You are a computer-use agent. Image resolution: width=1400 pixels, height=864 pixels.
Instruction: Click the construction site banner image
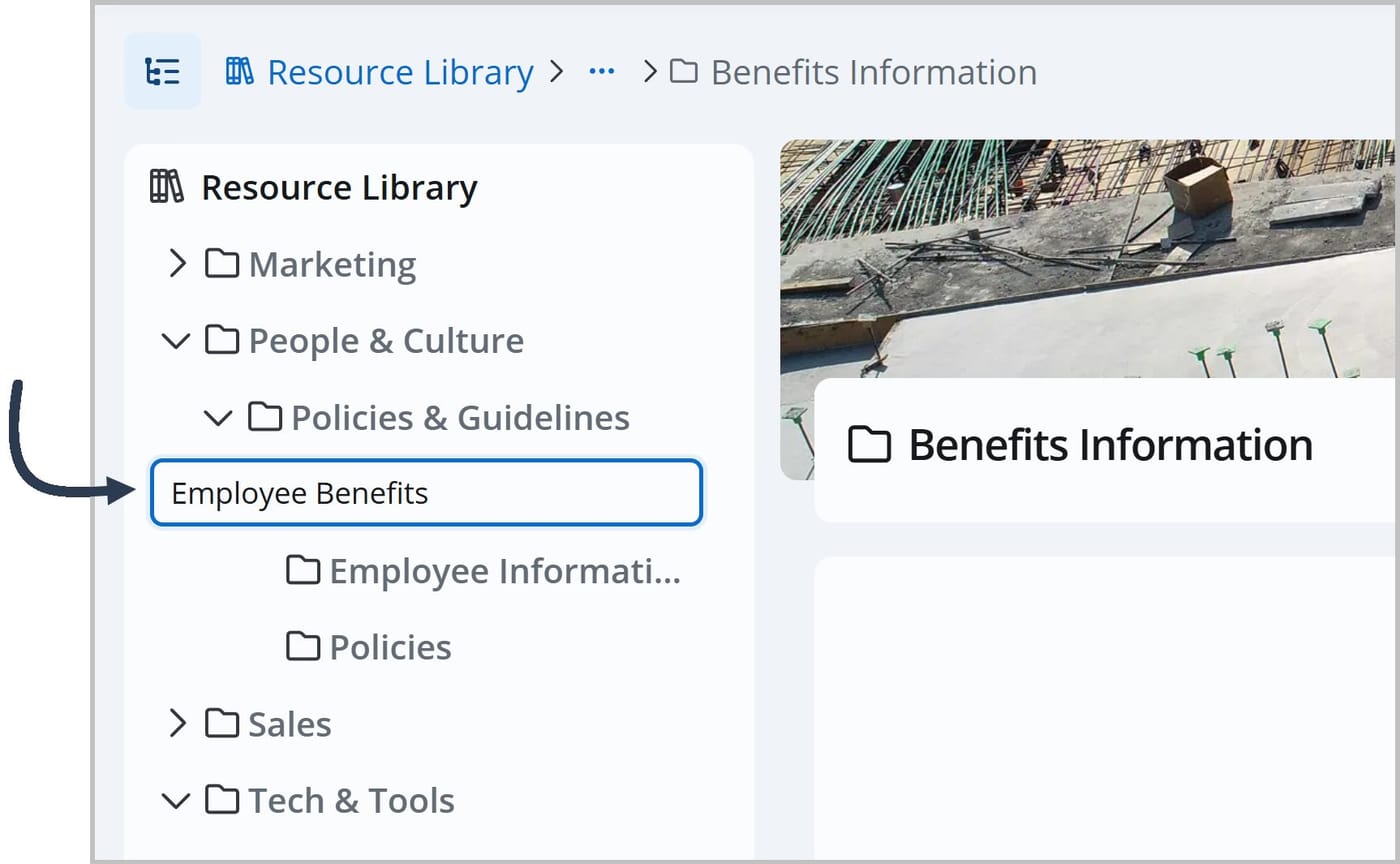1088,258
